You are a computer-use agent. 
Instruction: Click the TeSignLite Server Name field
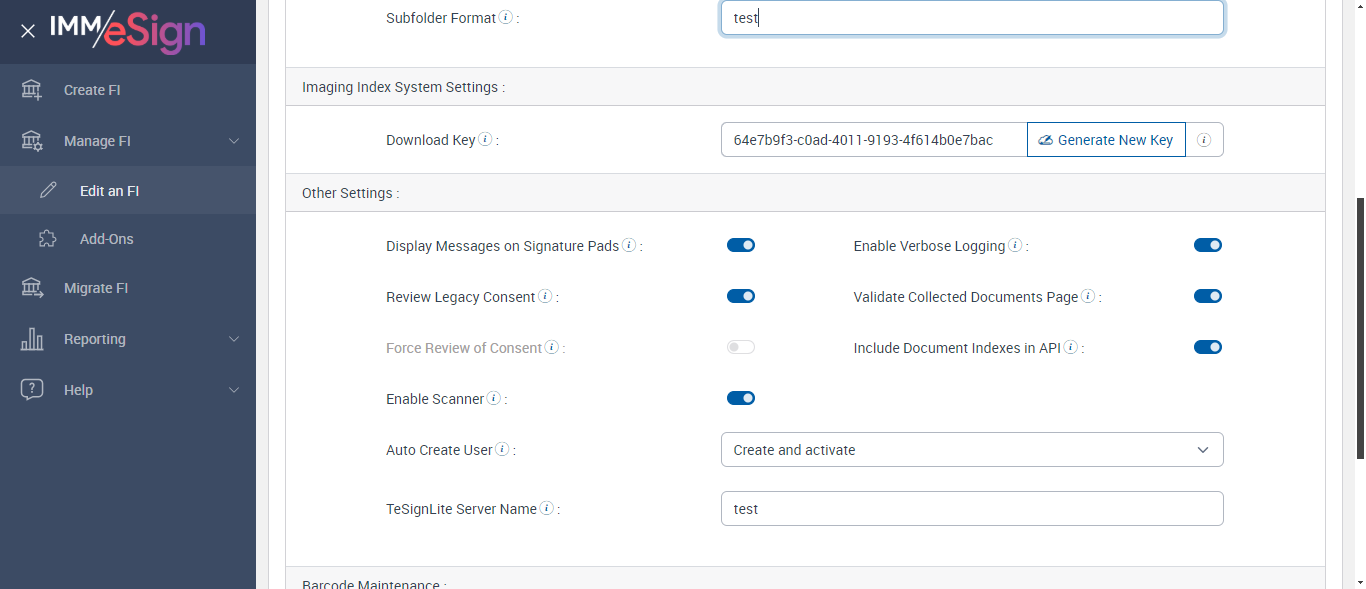pyautogui.click(x=972, y=509)
